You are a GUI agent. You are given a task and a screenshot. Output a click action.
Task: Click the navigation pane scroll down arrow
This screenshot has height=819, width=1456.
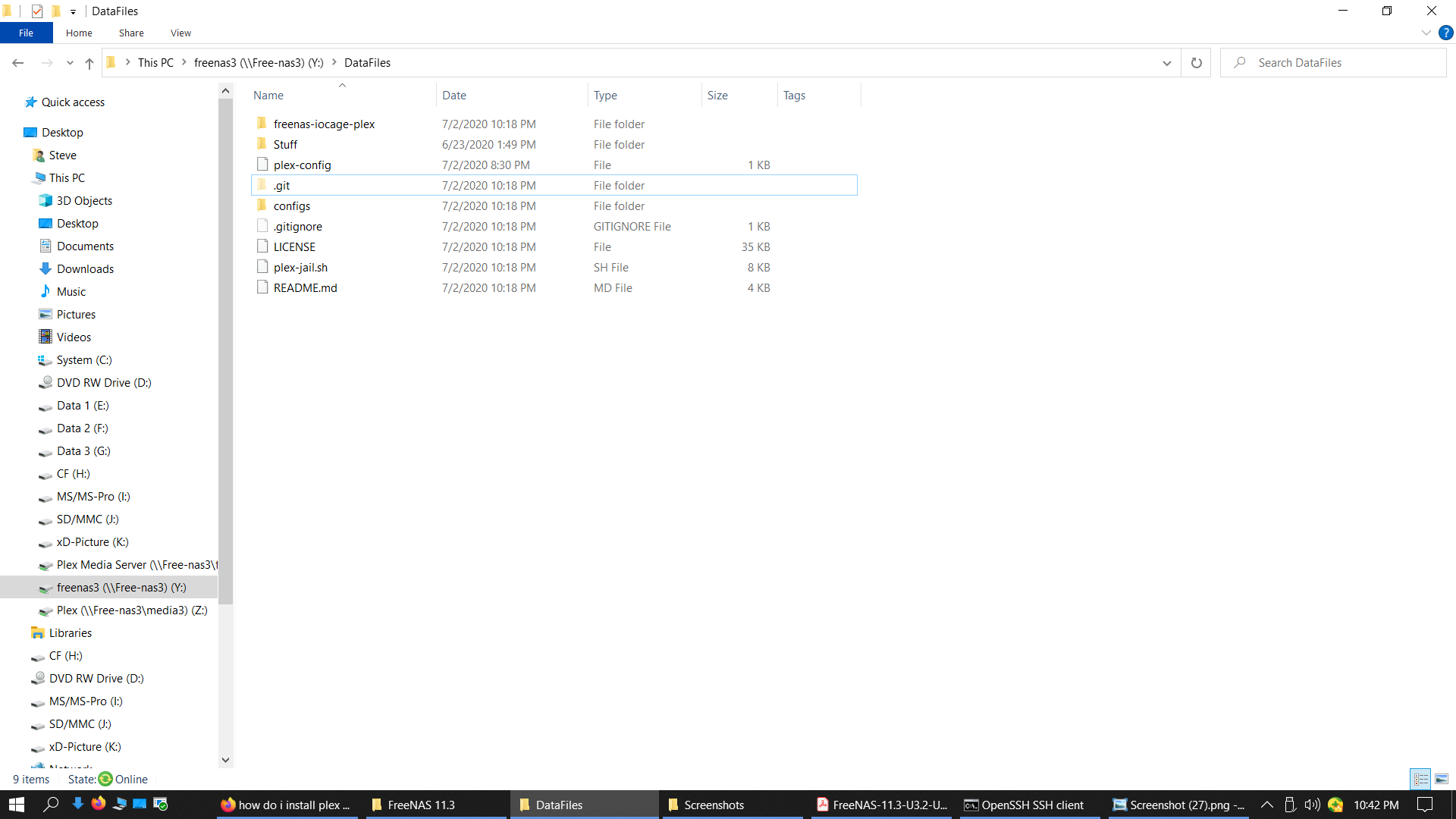(225, 760)
